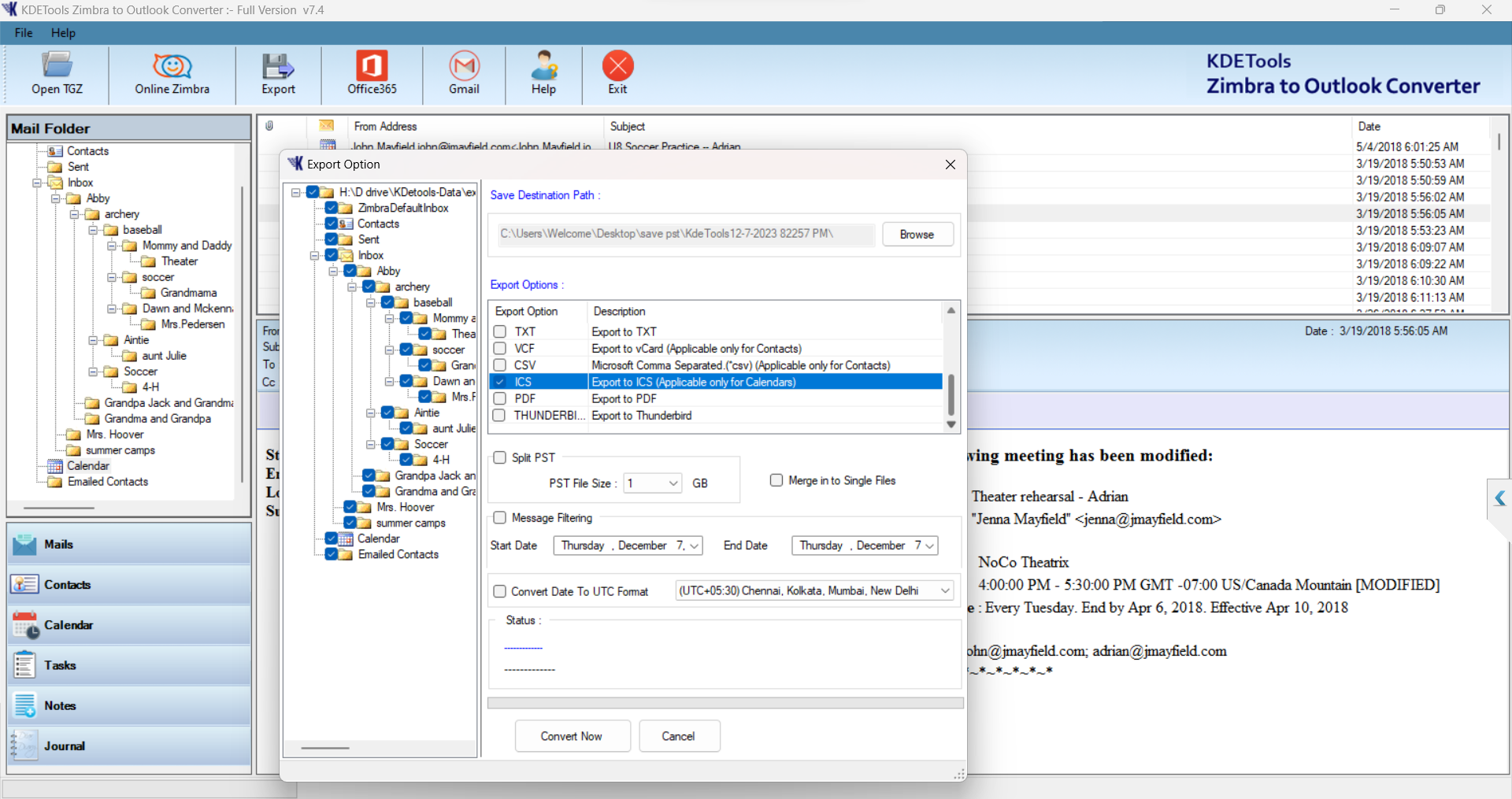Enable the VCF export option checkbox
Viewport: 1512px width, 799px height.
[499, 348]
